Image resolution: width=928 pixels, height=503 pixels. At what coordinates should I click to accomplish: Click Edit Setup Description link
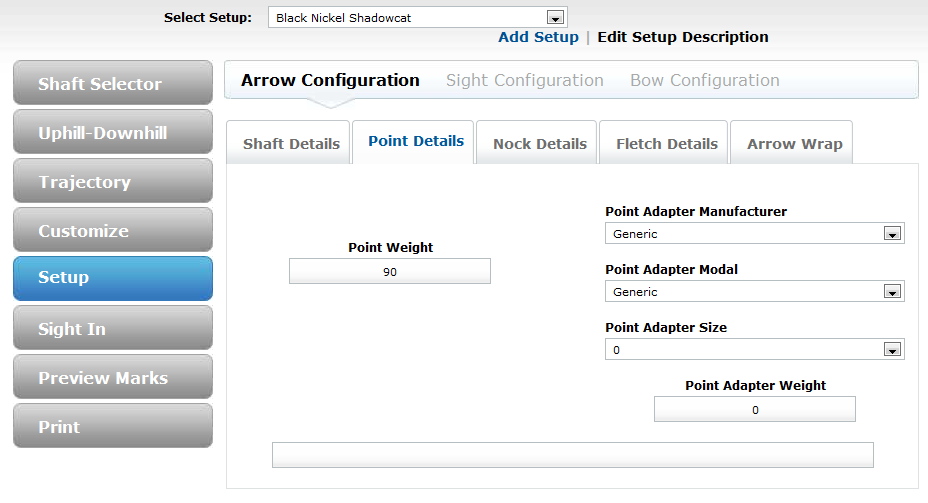click(x=683, y=37)
